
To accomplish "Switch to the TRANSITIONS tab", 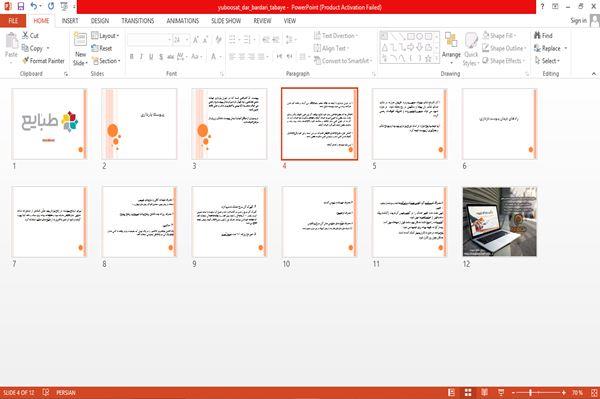I will point(138,21).
